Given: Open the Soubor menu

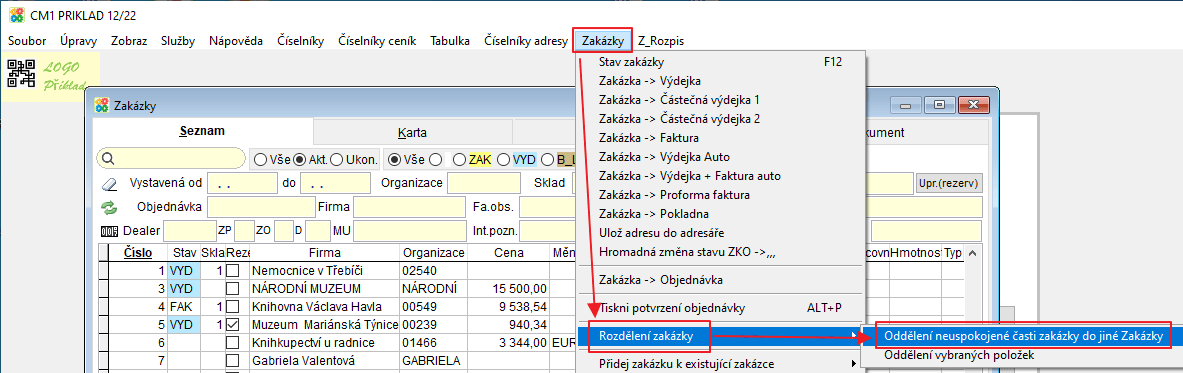Looking at the screenshot, I should click(27, 41).
